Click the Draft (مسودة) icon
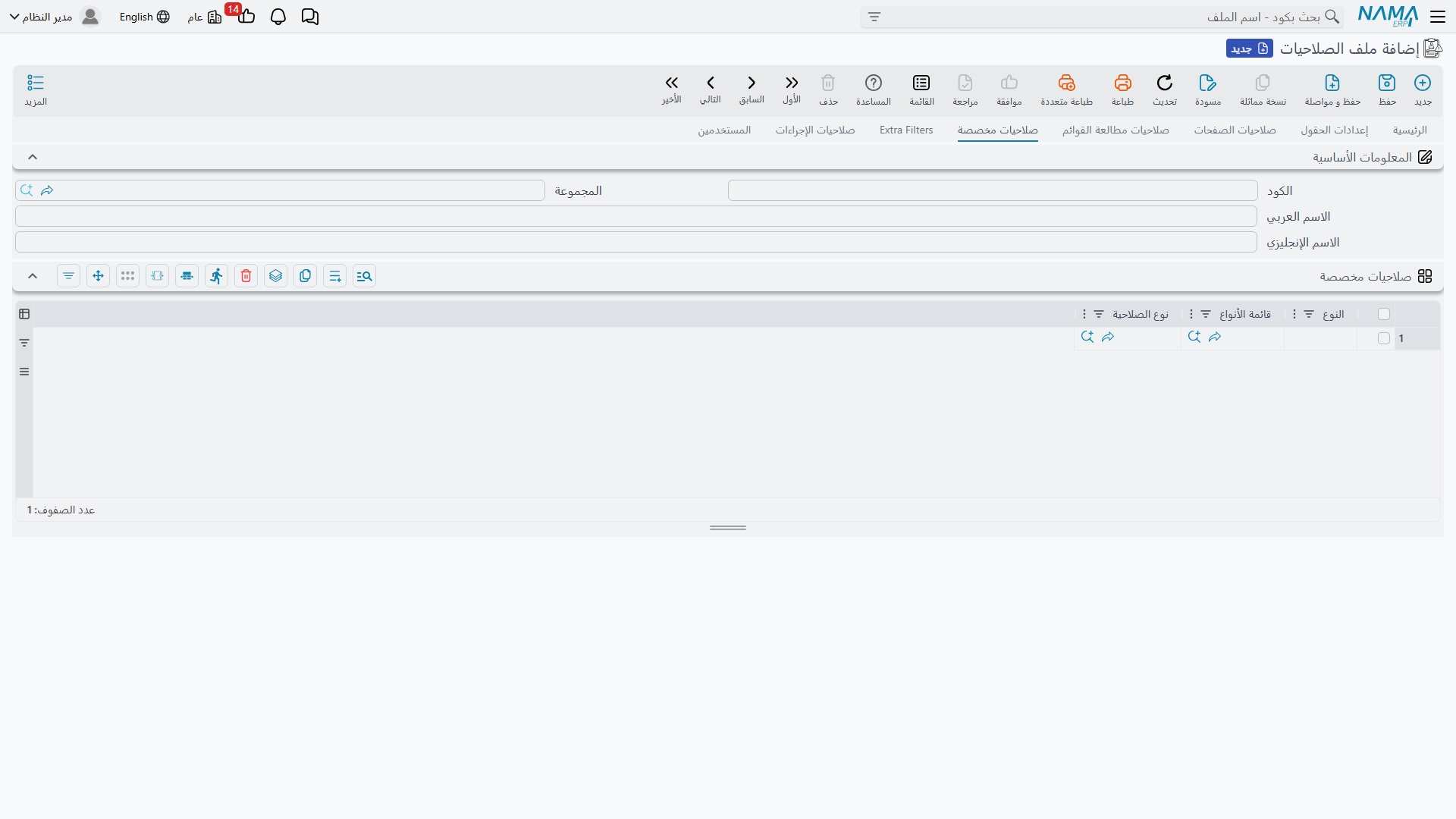 [x=1207, y=89]
